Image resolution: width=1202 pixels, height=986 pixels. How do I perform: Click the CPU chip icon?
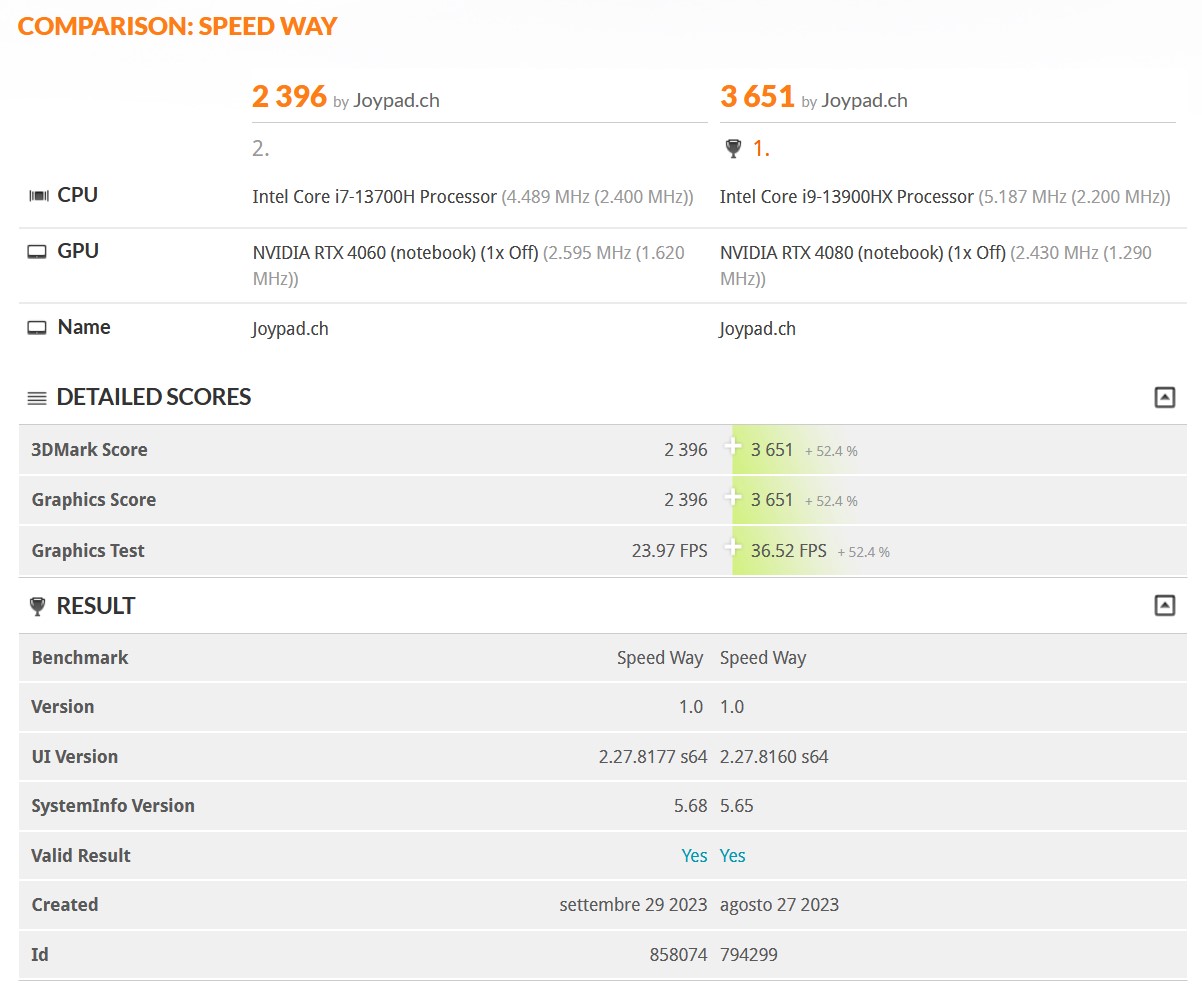pyautogui.click(x=38, y=196)
